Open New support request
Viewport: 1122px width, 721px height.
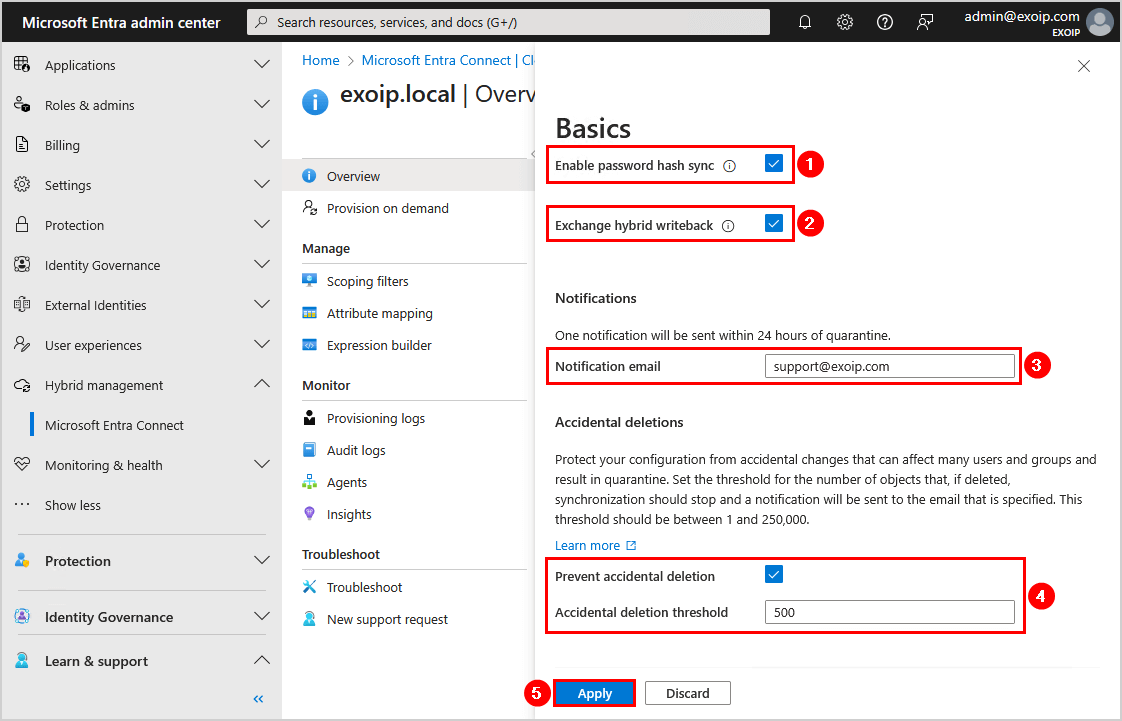click(387, 619)
